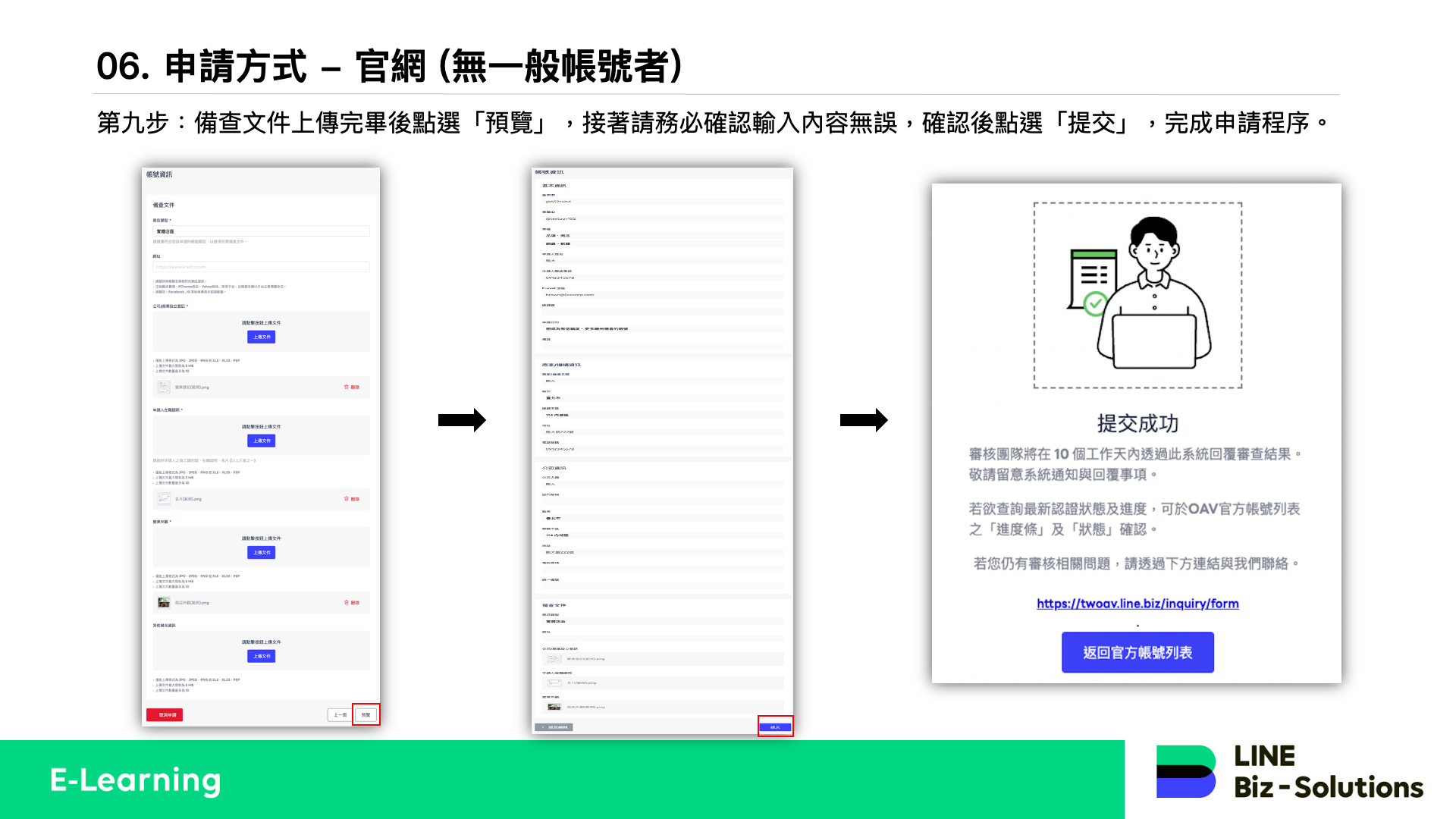1456x819 pixels.
Task: Click 上傳文件 under 其他補充資訊
Action: 261,656
